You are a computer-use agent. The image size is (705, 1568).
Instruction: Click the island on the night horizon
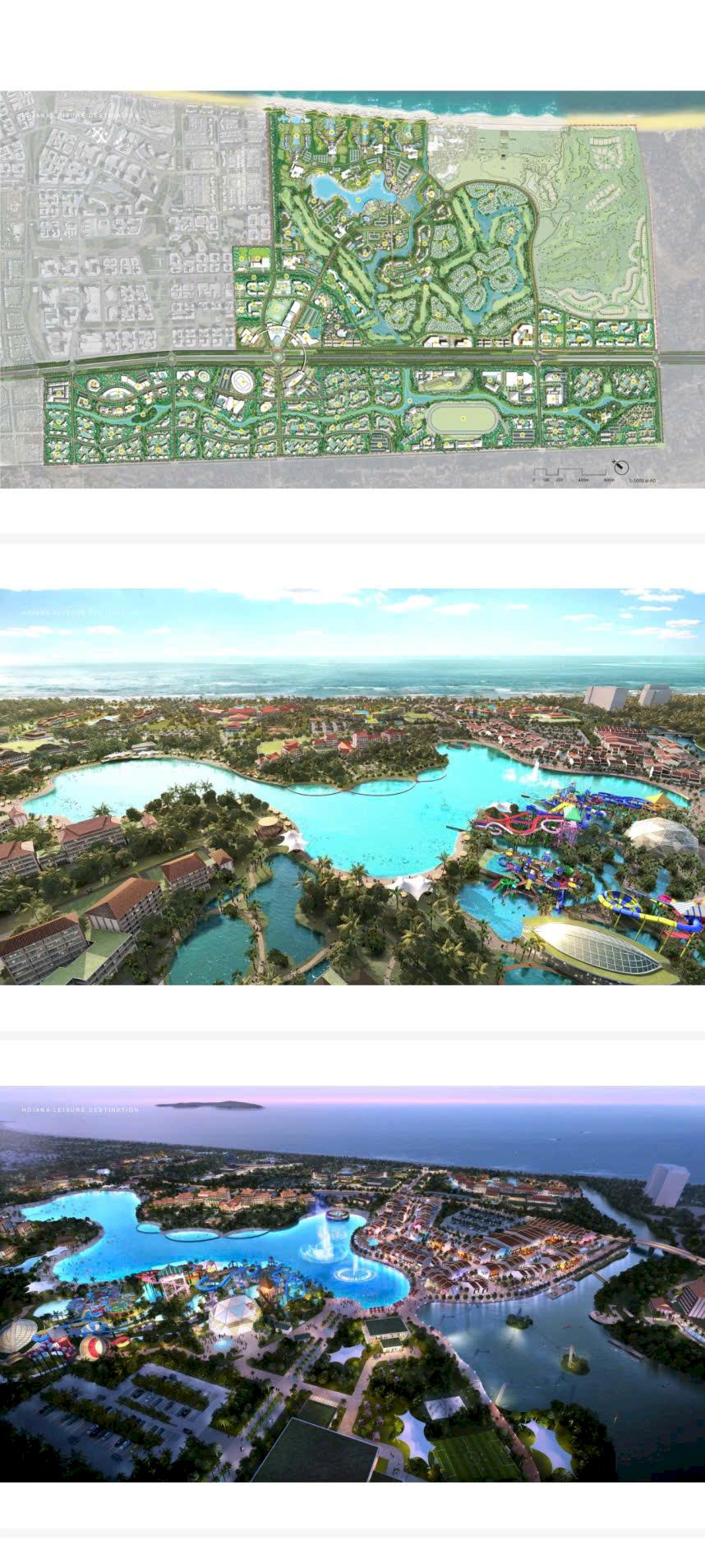(210, 1105)
